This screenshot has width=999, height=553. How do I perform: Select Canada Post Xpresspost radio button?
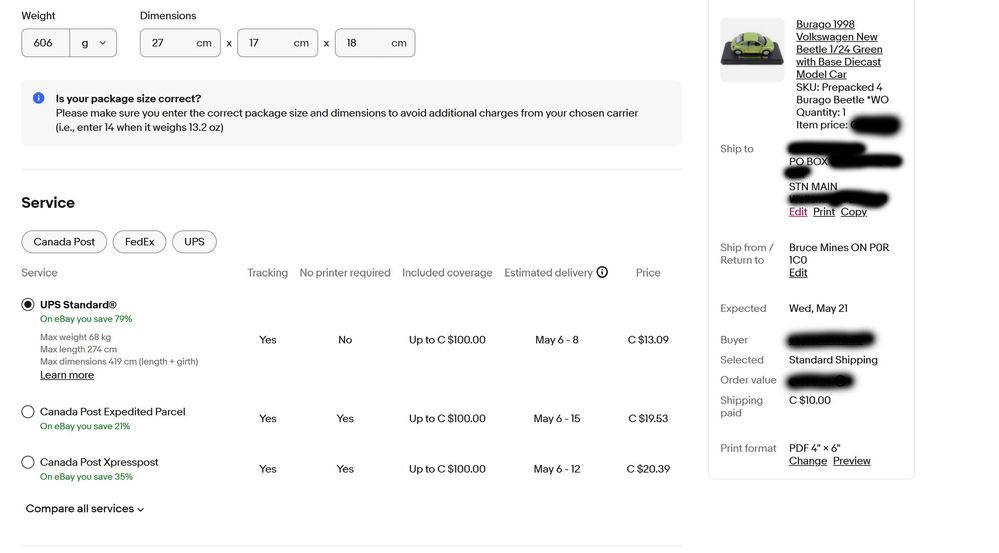point(27,462)
